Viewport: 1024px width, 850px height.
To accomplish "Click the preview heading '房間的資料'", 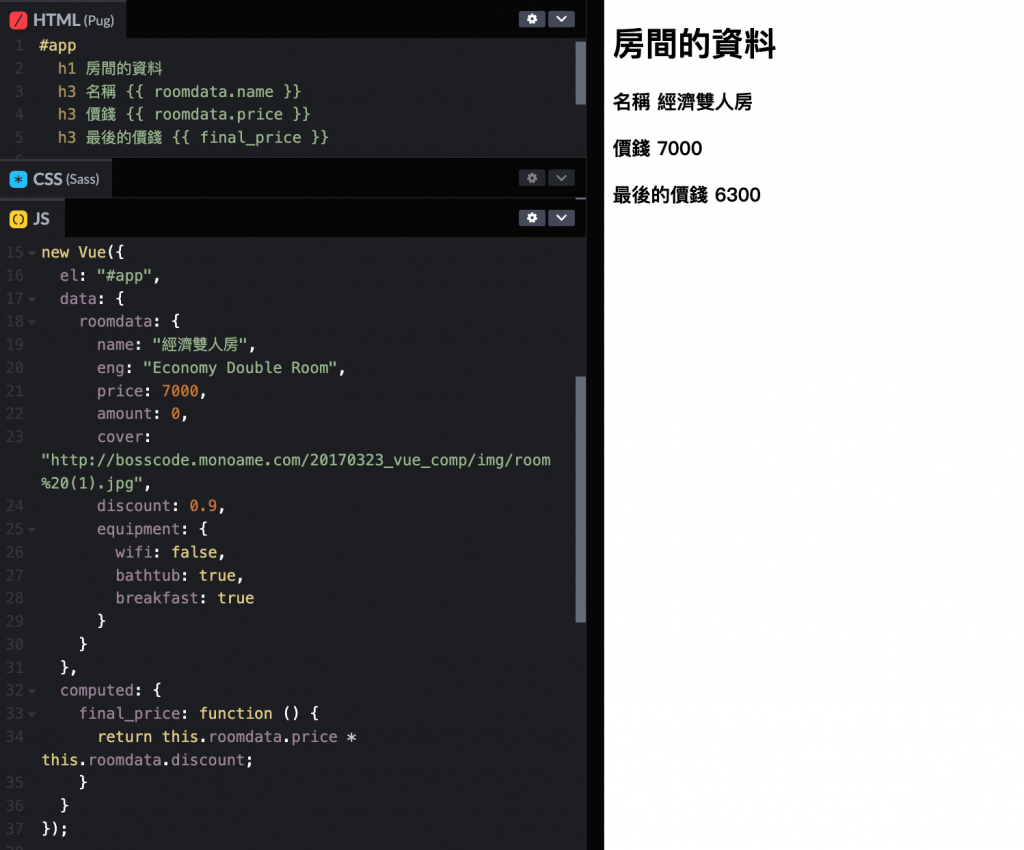I will [694, 44].
